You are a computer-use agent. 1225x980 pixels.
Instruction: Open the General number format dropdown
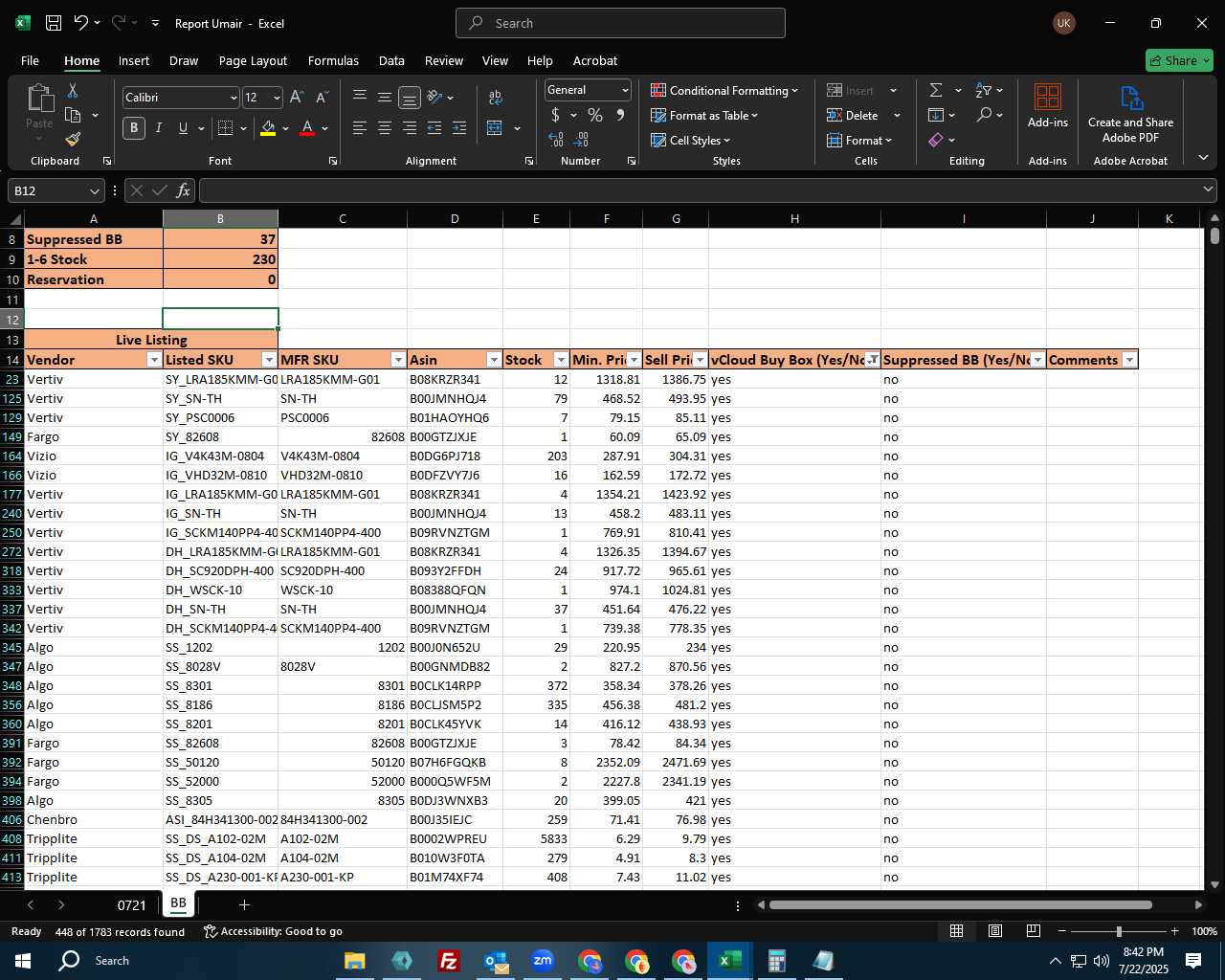[625, 90]
